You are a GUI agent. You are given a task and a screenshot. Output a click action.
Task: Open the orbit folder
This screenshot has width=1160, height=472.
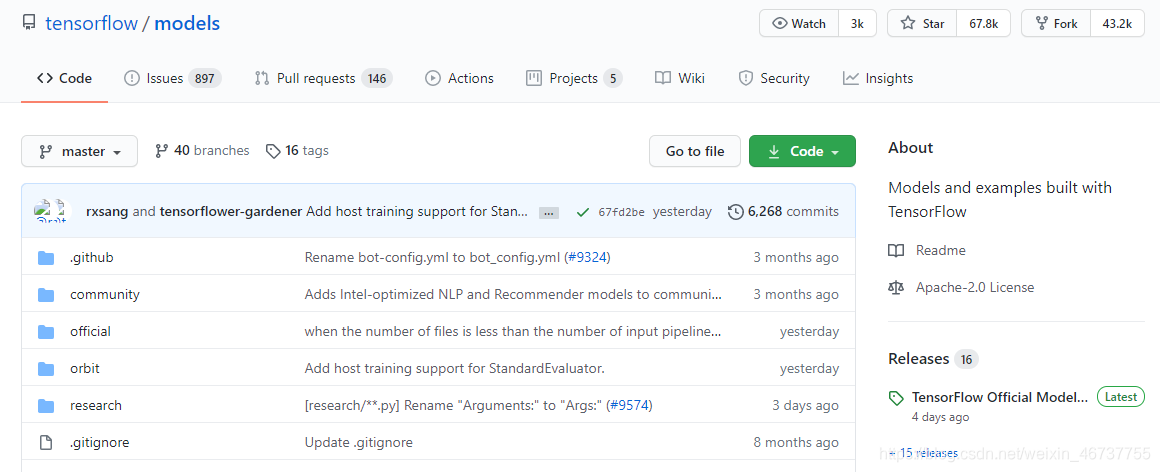pos(85,368)
